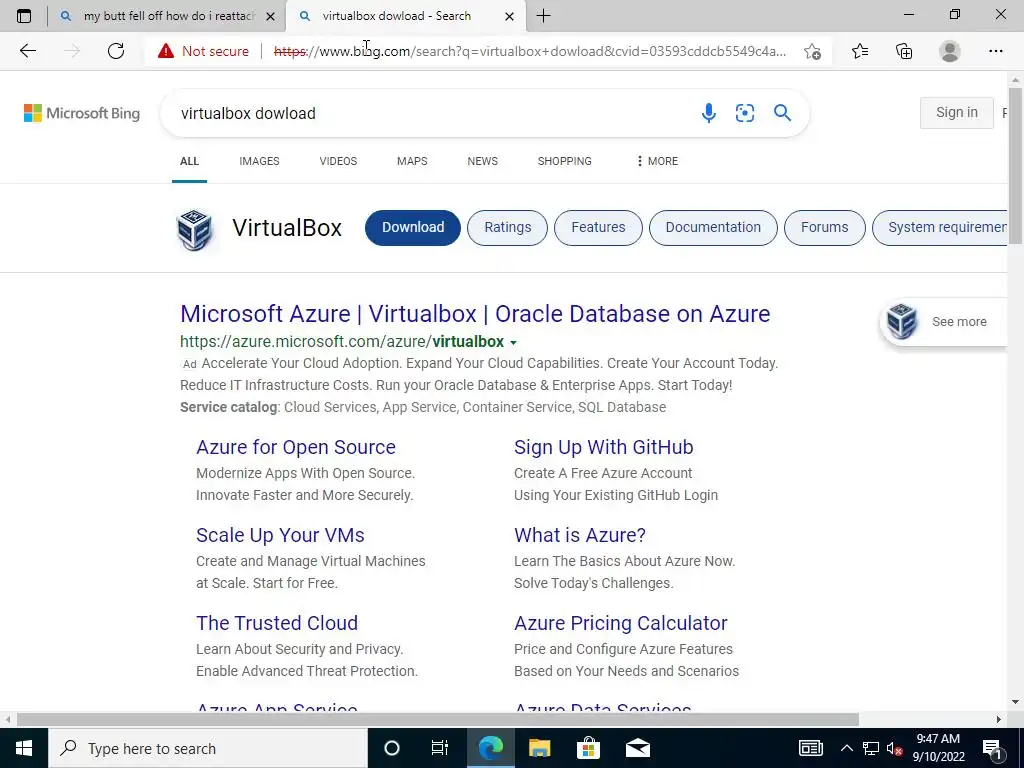Select the SHOPPING results tab

click(565, 161)
